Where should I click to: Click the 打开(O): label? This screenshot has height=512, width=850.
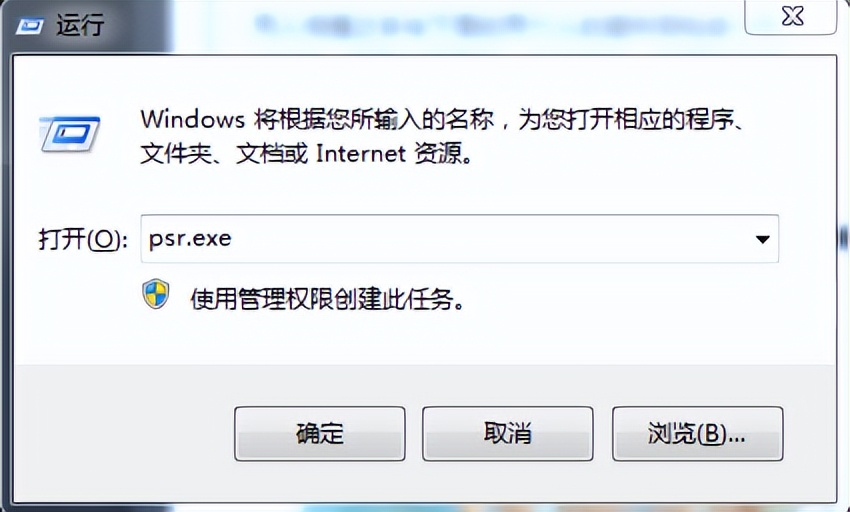pos(83,239)
